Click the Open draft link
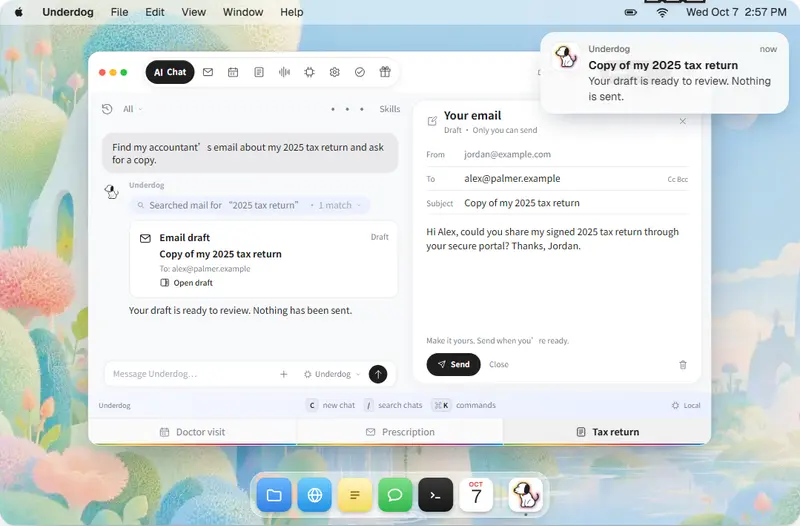This screenshot has height=526, width=800. pos(187,283)
